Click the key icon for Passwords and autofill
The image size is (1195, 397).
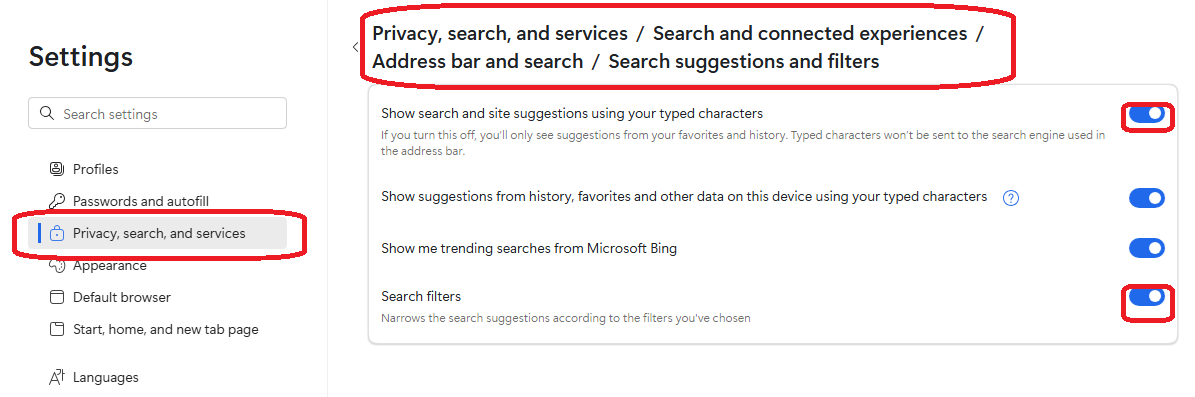pyautogui.click(x=56, y=201)
